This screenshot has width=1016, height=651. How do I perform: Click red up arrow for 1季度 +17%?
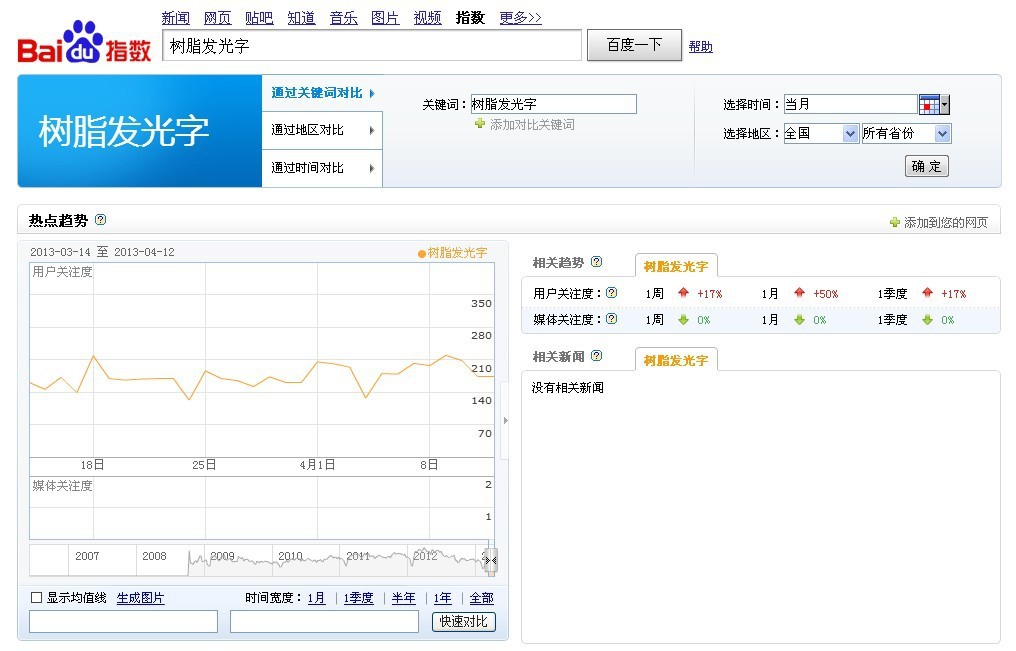coord(927,293)
